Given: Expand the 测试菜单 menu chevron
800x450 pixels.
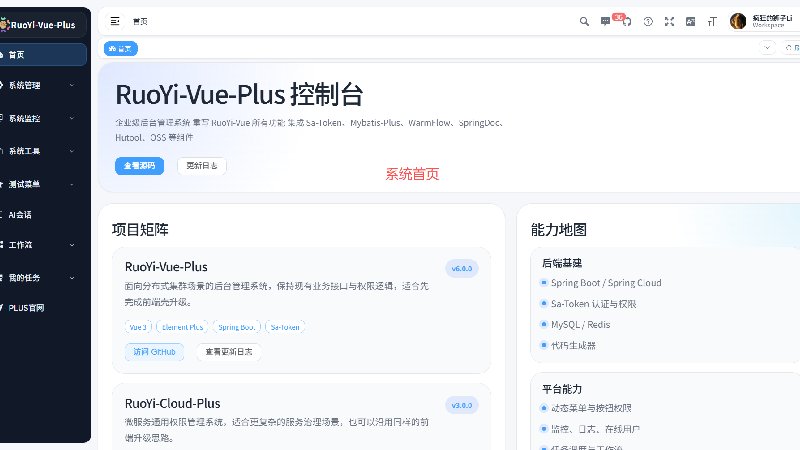Looking at the screenshot, I should pyautogui.click(x=72, y=184).
